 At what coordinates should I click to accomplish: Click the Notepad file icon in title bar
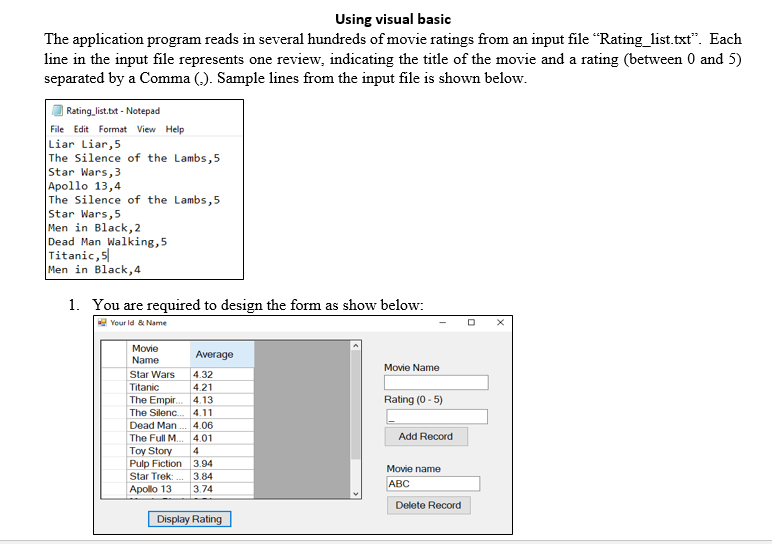pyautogui.click(x=58, y=110)
